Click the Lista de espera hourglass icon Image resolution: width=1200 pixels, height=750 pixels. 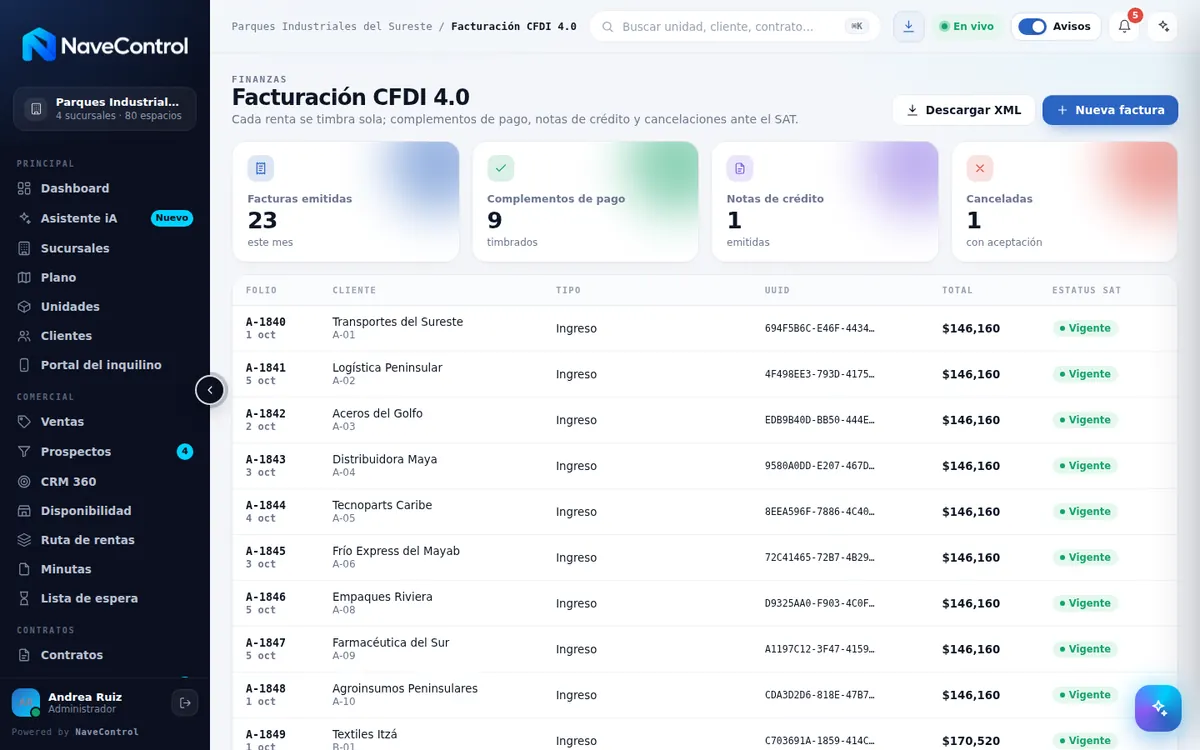point(25,598)
